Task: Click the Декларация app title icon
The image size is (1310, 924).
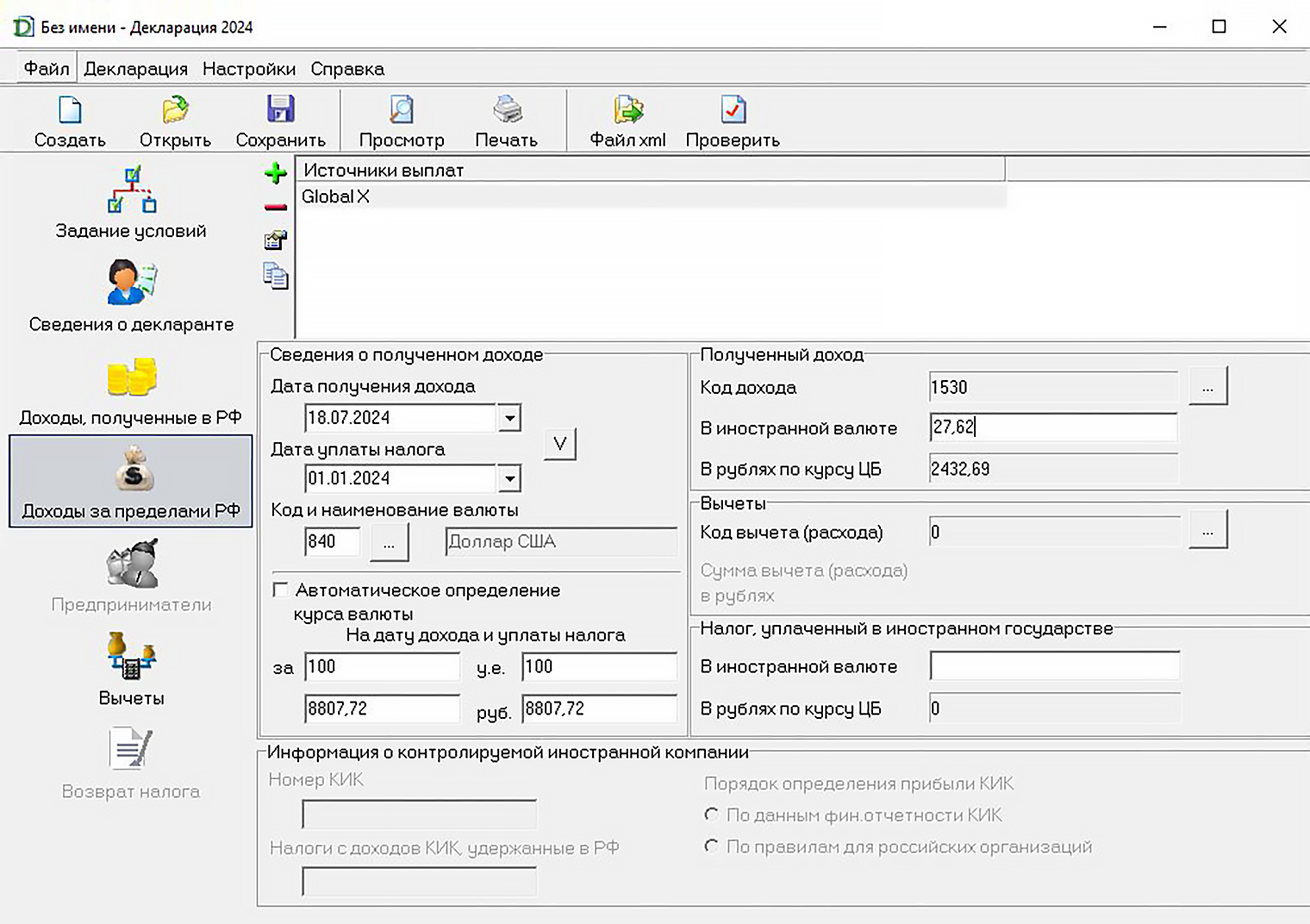Action: 23,27
